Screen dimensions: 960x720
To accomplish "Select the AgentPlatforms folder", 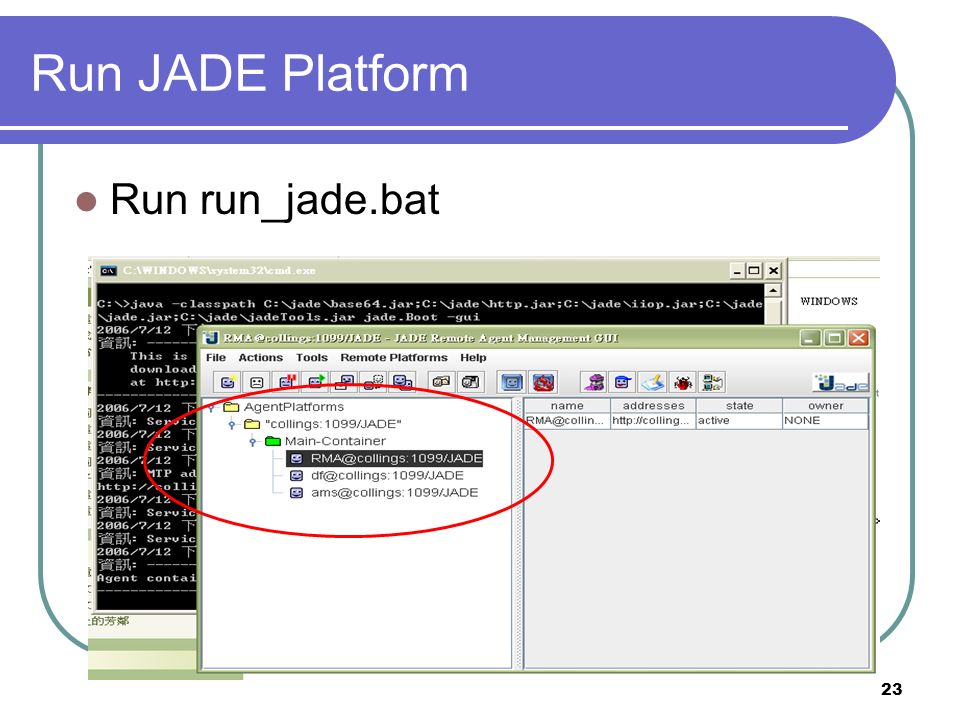I will 283,407.
